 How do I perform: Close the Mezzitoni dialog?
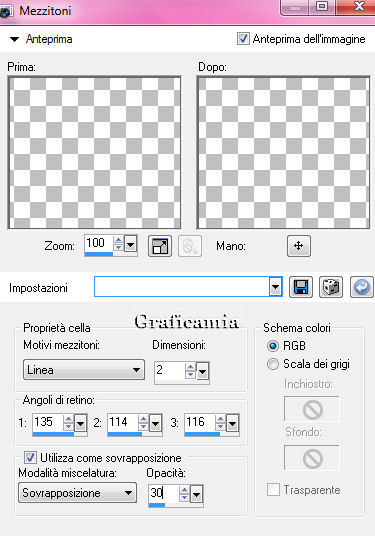pos(356,6)
